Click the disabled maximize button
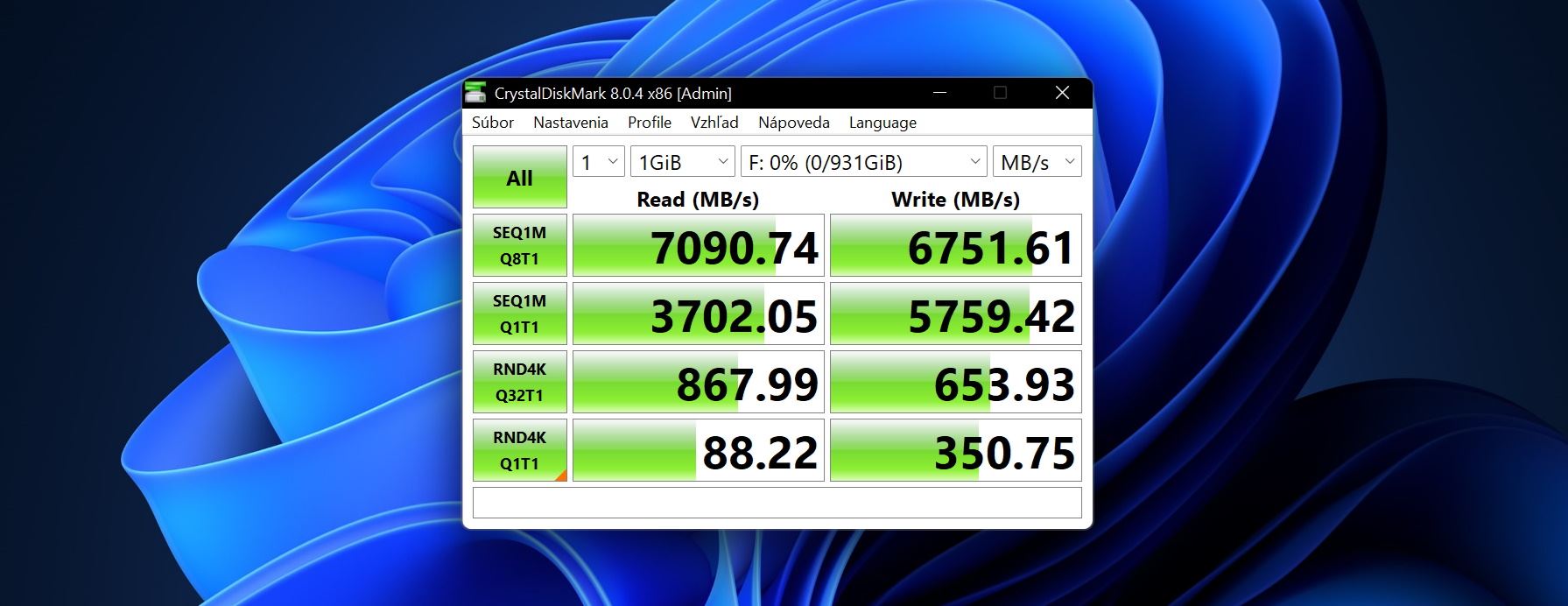Screen dimensions: 1568x606 point(1001,93)
